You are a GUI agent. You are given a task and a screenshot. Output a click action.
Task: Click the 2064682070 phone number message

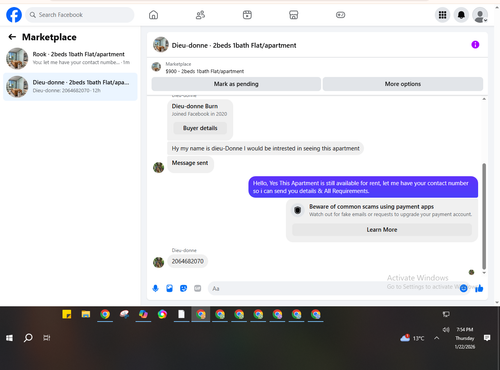[188, 261]
